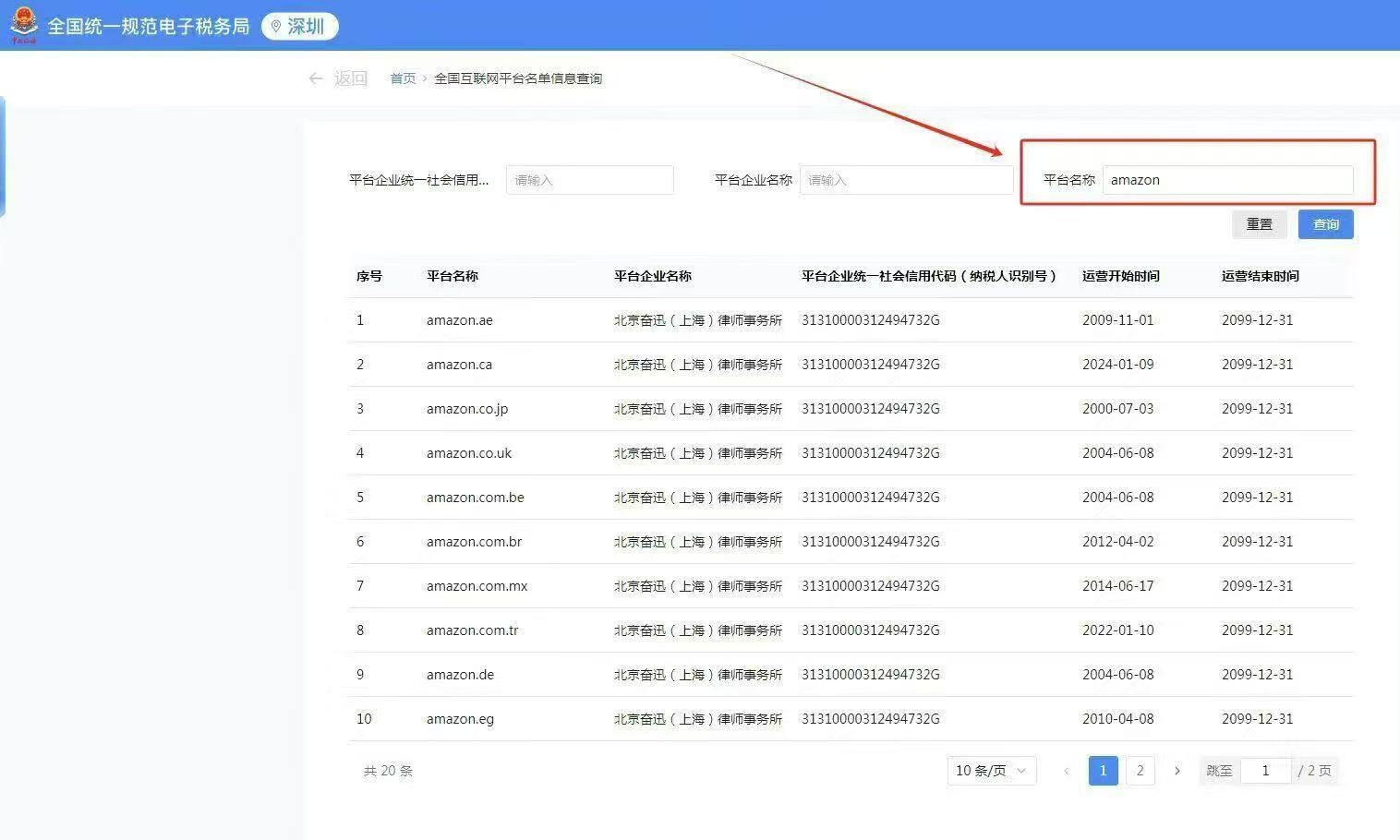Viewport: 1400px width, 840px height.
Task: Click end date 2099-12-31 in amazon.de row
Action: pyautogui.click(x=1258, y=675)
